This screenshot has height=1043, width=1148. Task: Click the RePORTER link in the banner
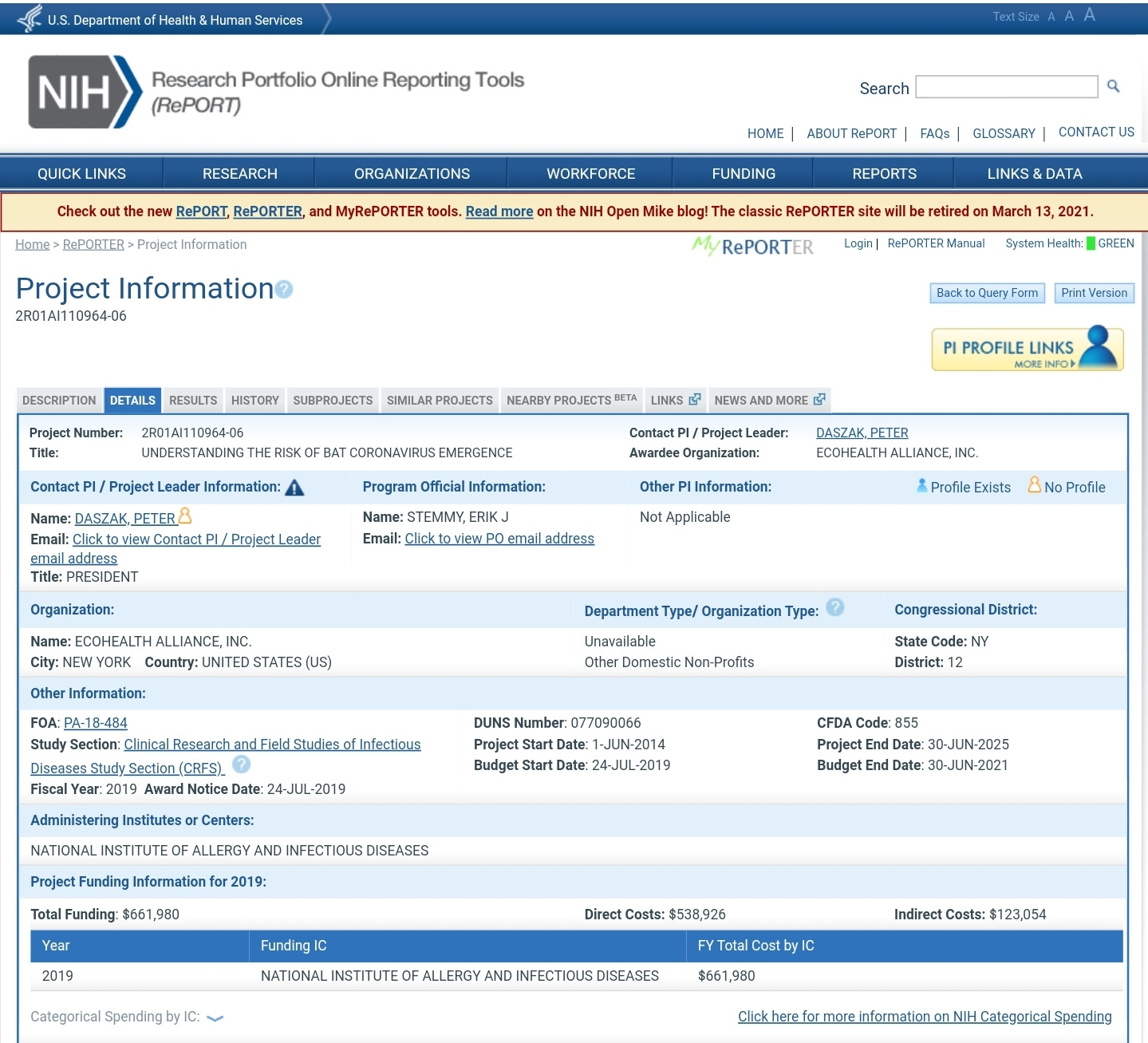point(267,211)
